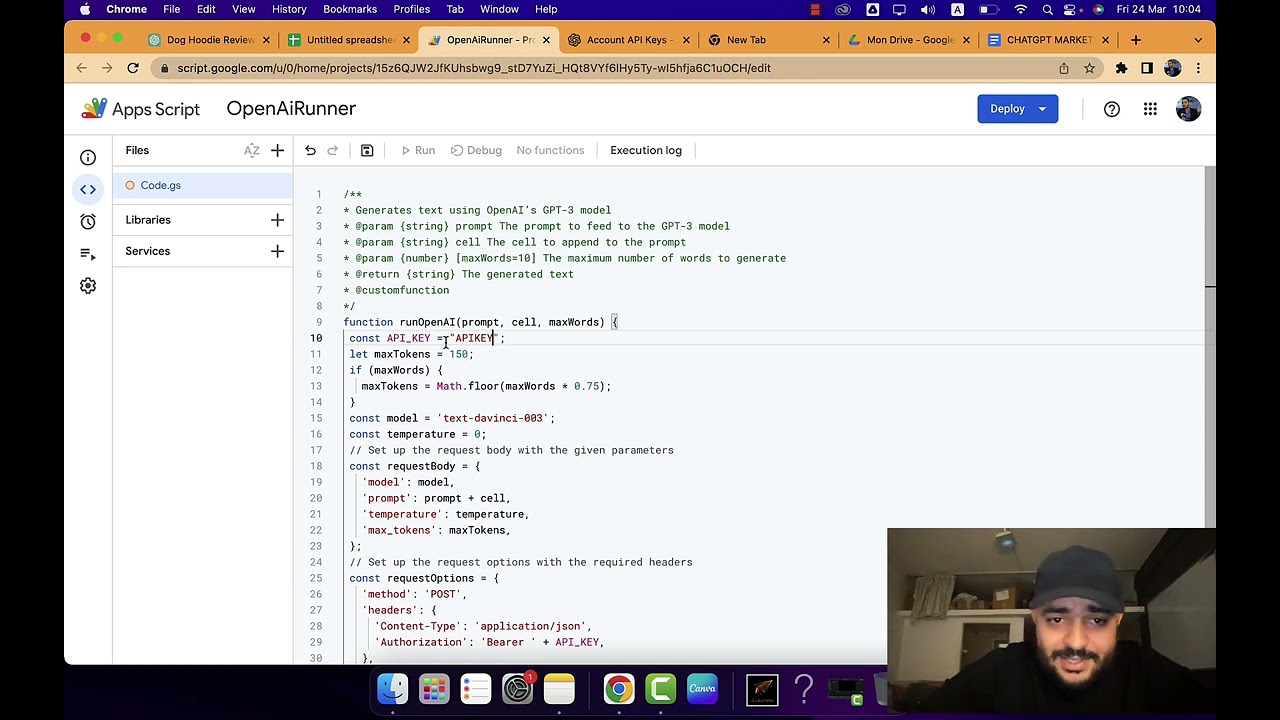This screenshot has height=720, width=1280.
Task: Open Google account avatar
Action: coord(1188,109)
